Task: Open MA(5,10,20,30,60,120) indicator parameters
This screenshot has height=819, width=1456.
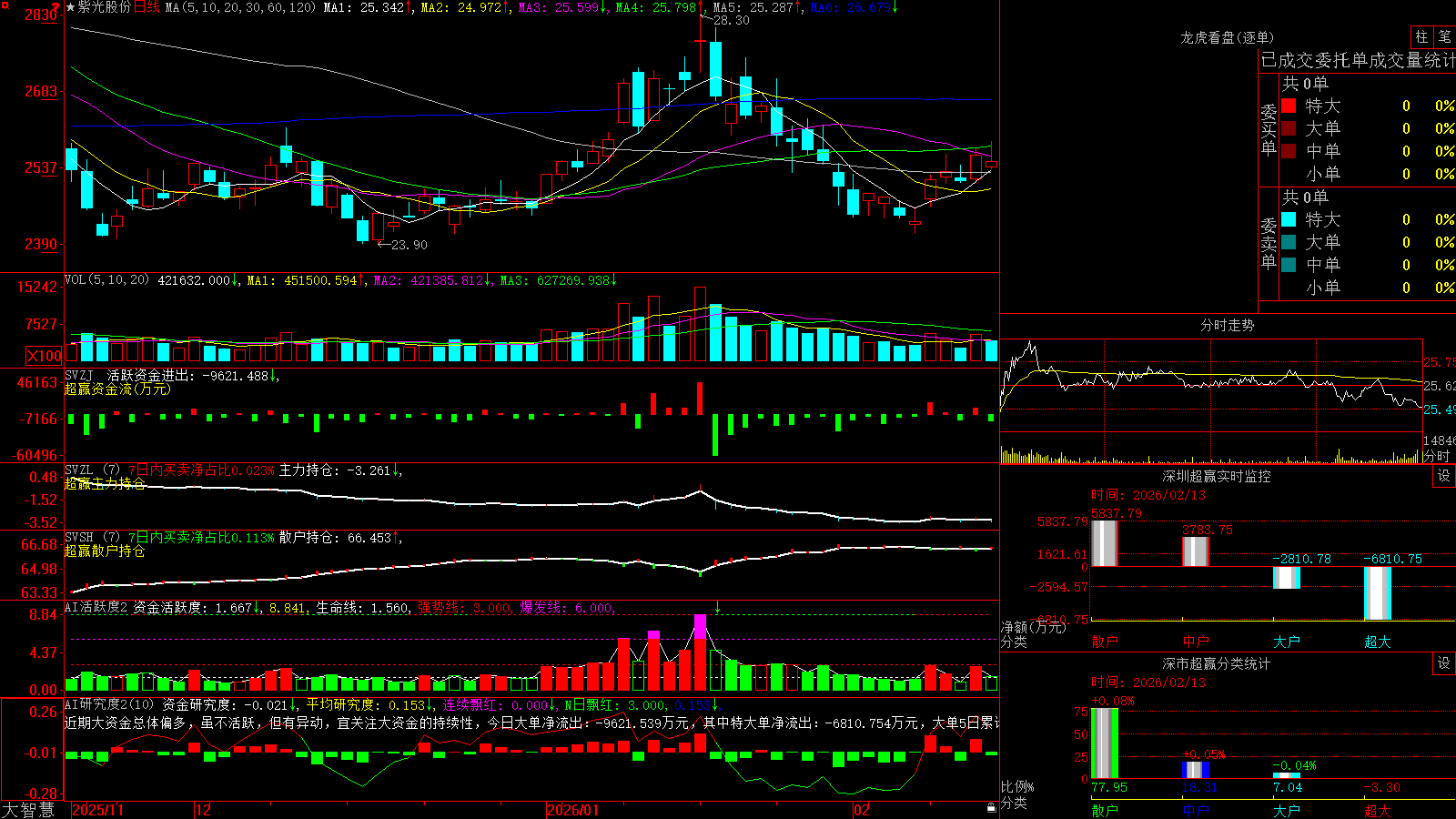Action: click(x=240, y=7)
